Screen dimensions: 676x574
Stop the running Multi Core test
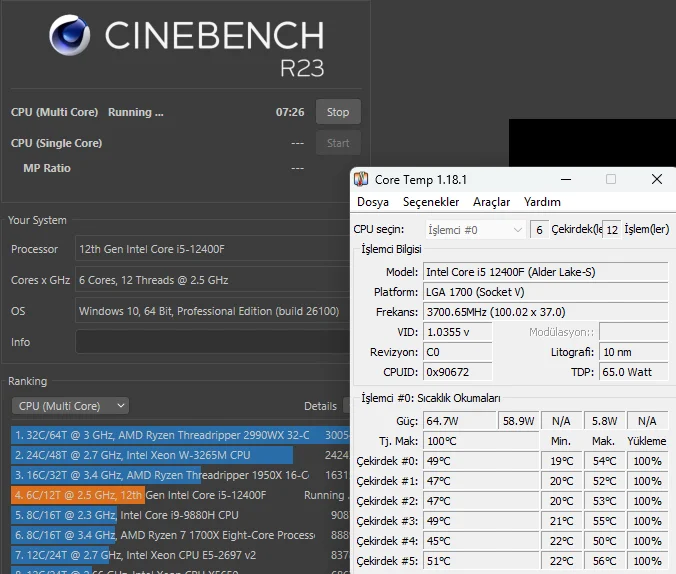(x=338, y=112)
